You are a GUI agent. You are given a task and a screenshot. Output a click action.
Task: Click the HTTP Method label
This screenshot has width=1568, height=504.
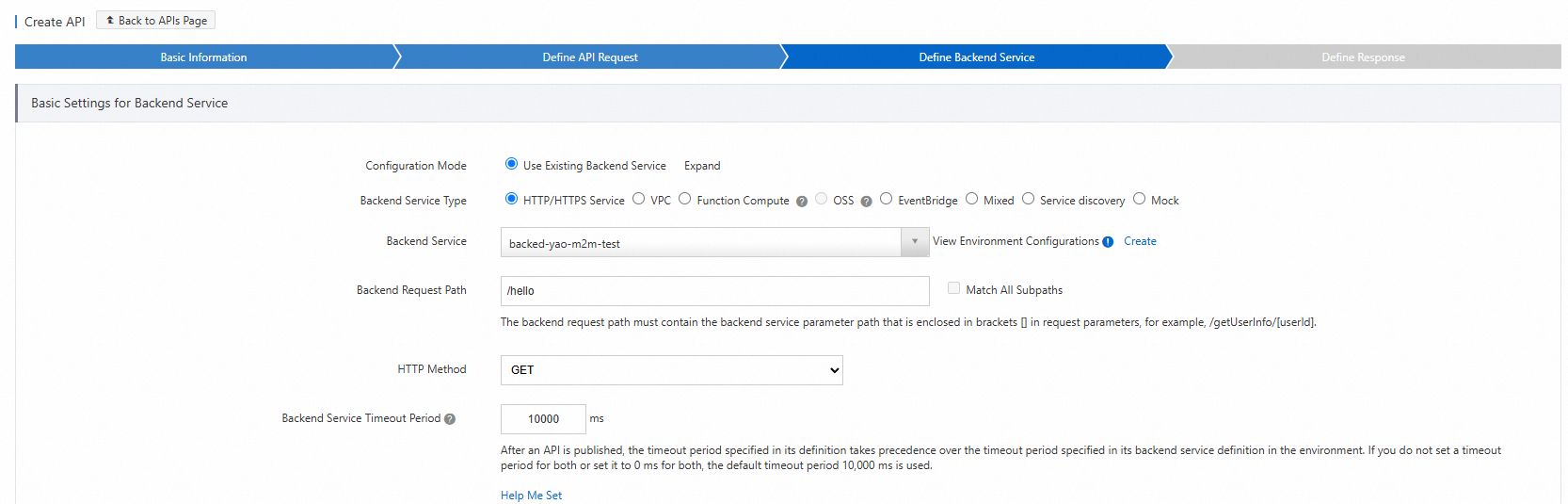(432, 369)
